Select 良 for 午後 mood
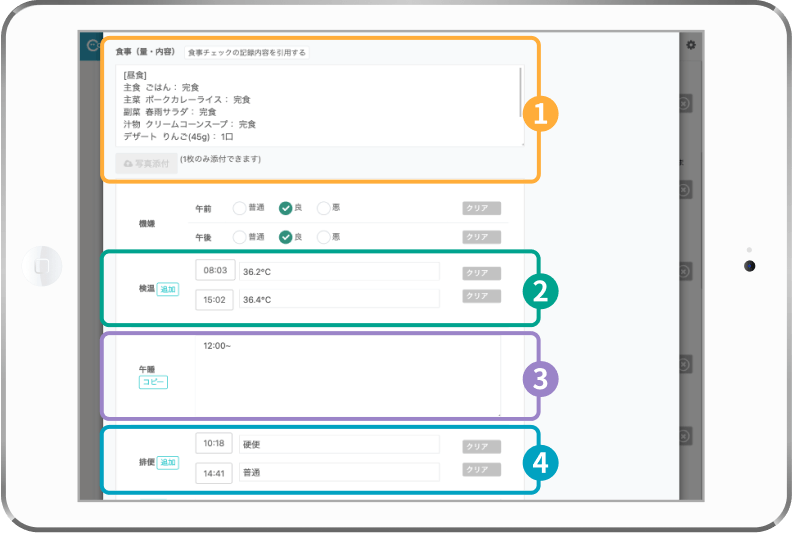792x534 pixels. coord(285,237)
